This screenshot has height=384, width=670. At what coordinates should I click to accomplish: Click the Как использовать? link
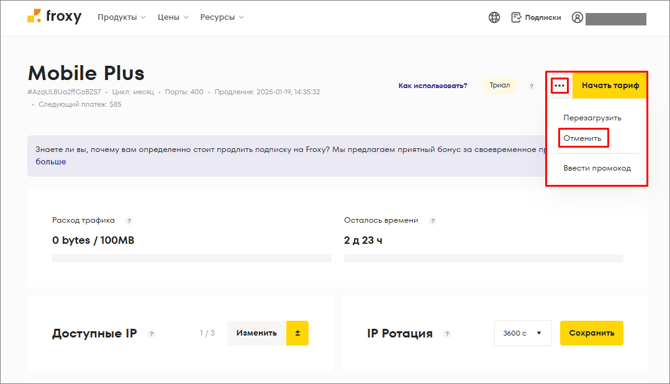(432, 86)
